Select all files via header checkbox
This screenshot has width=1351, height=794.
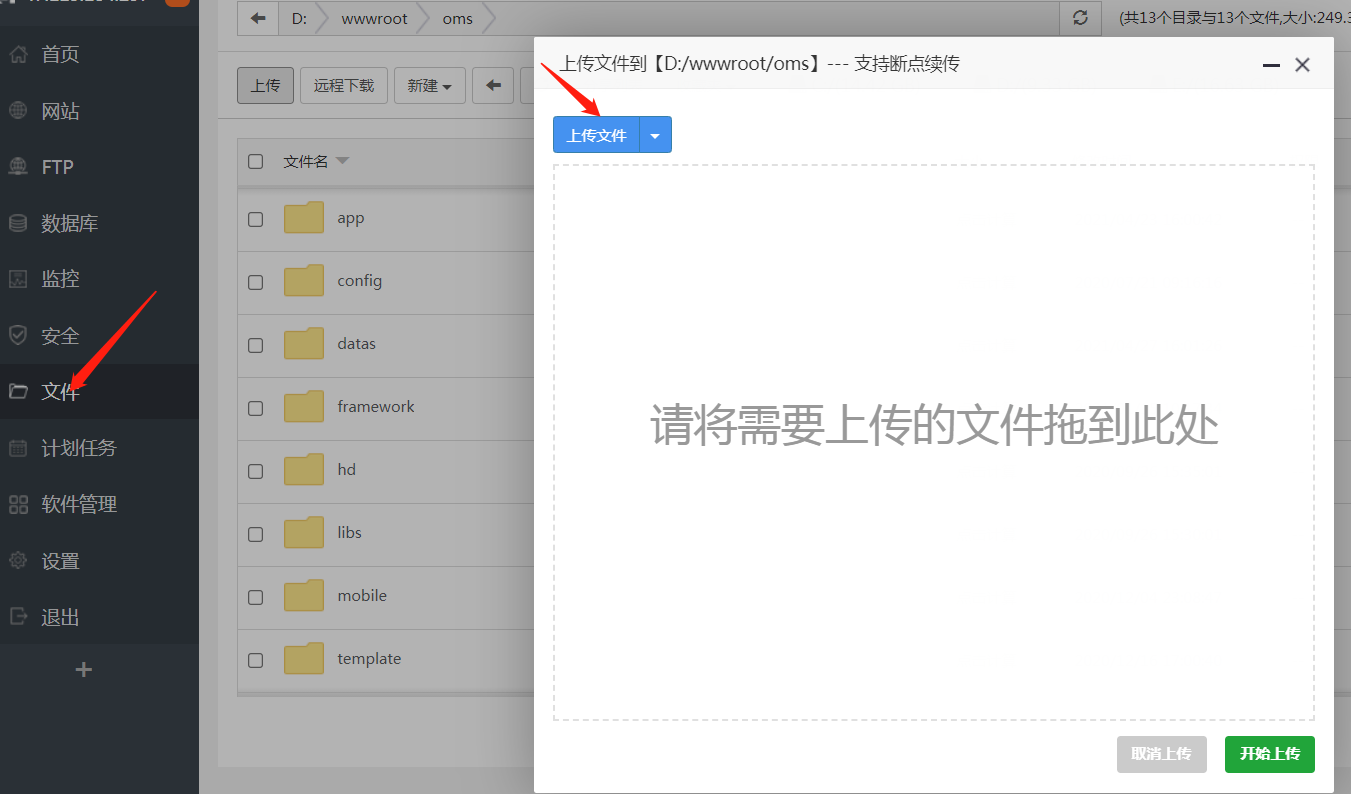[256, 160]
